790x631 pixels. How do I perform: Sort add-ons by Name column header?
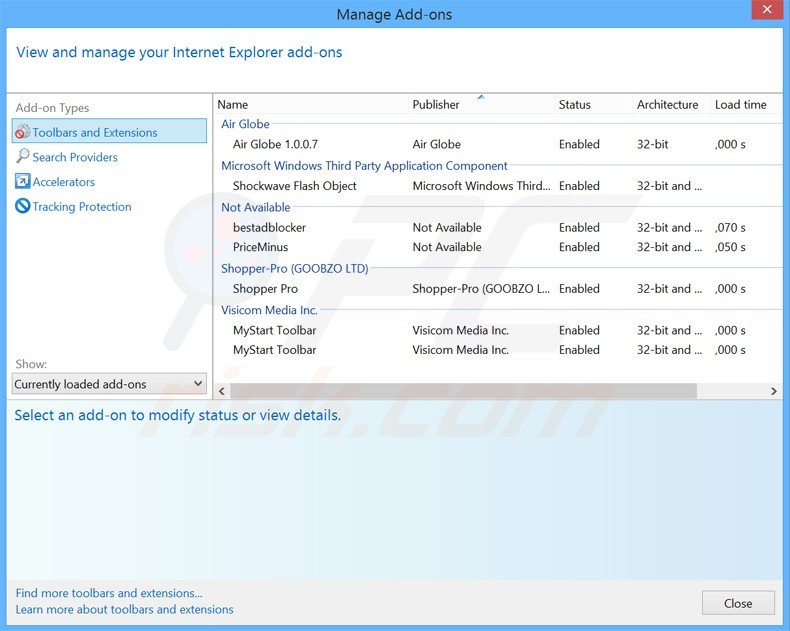tap(233, 104)
